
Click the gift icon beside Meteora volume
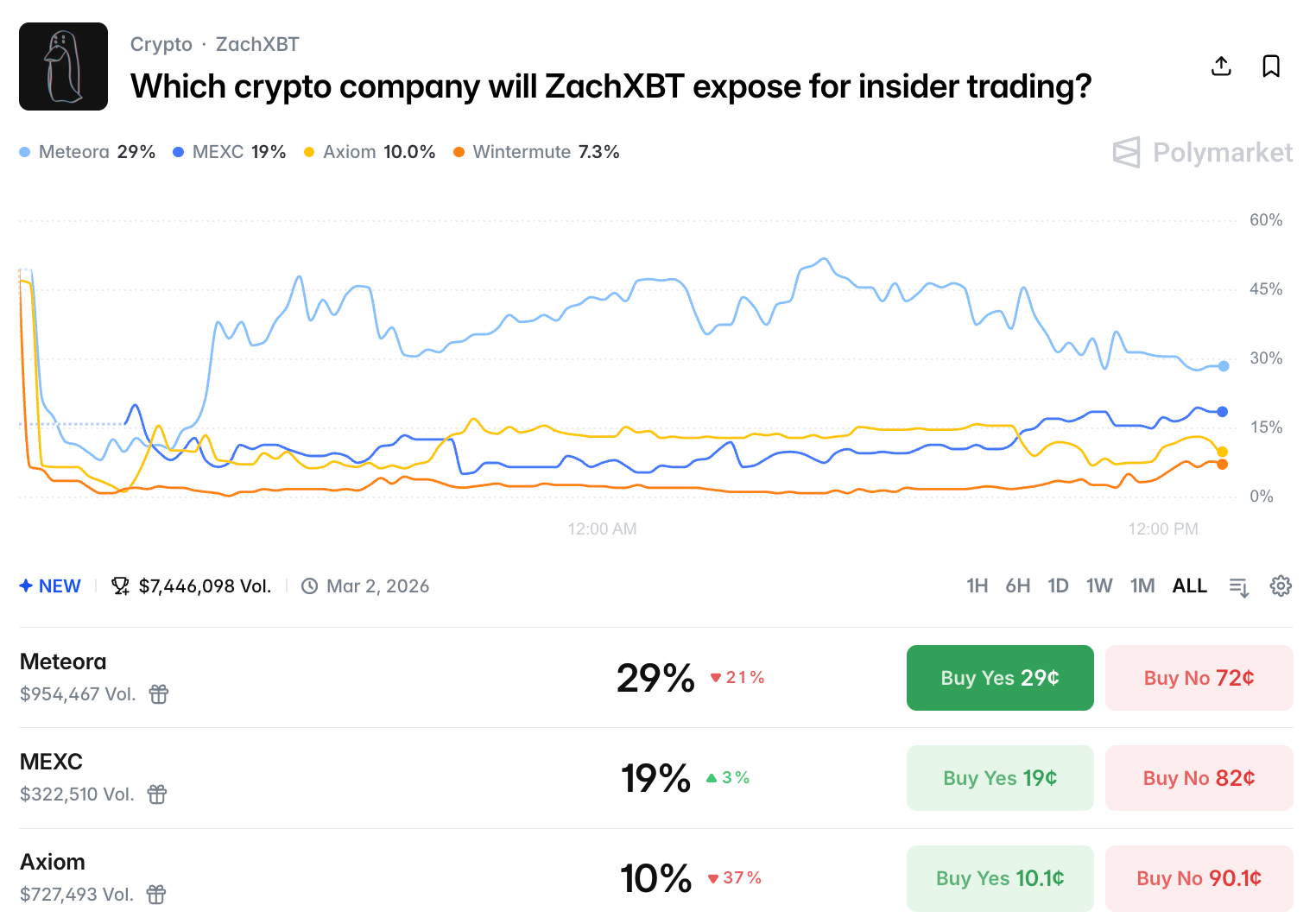tap(159, 694)
